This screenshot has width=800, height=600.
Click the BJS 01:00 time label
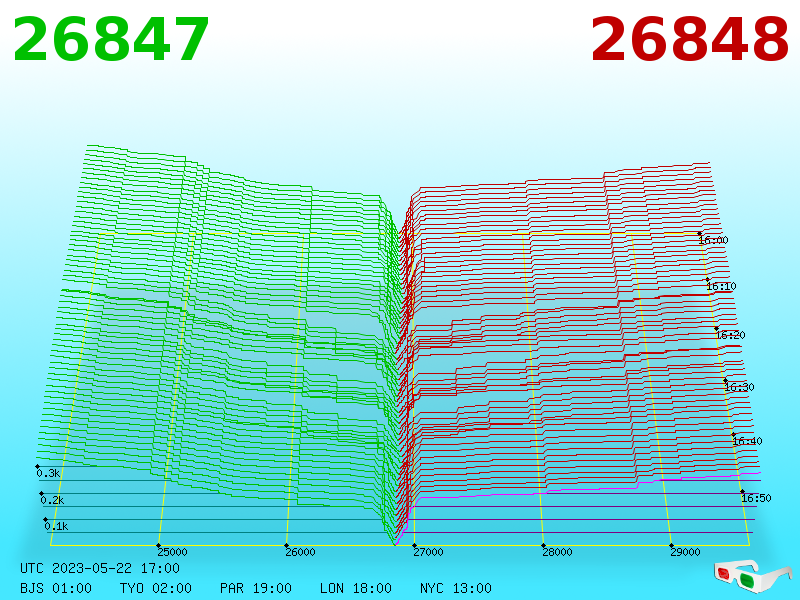[x=56, y=588]
